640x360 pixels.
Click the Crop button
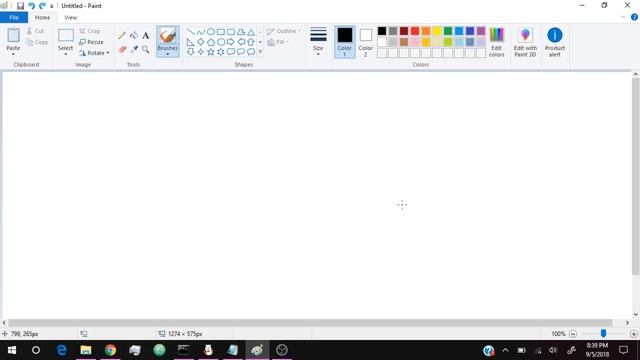pos(89,31)
